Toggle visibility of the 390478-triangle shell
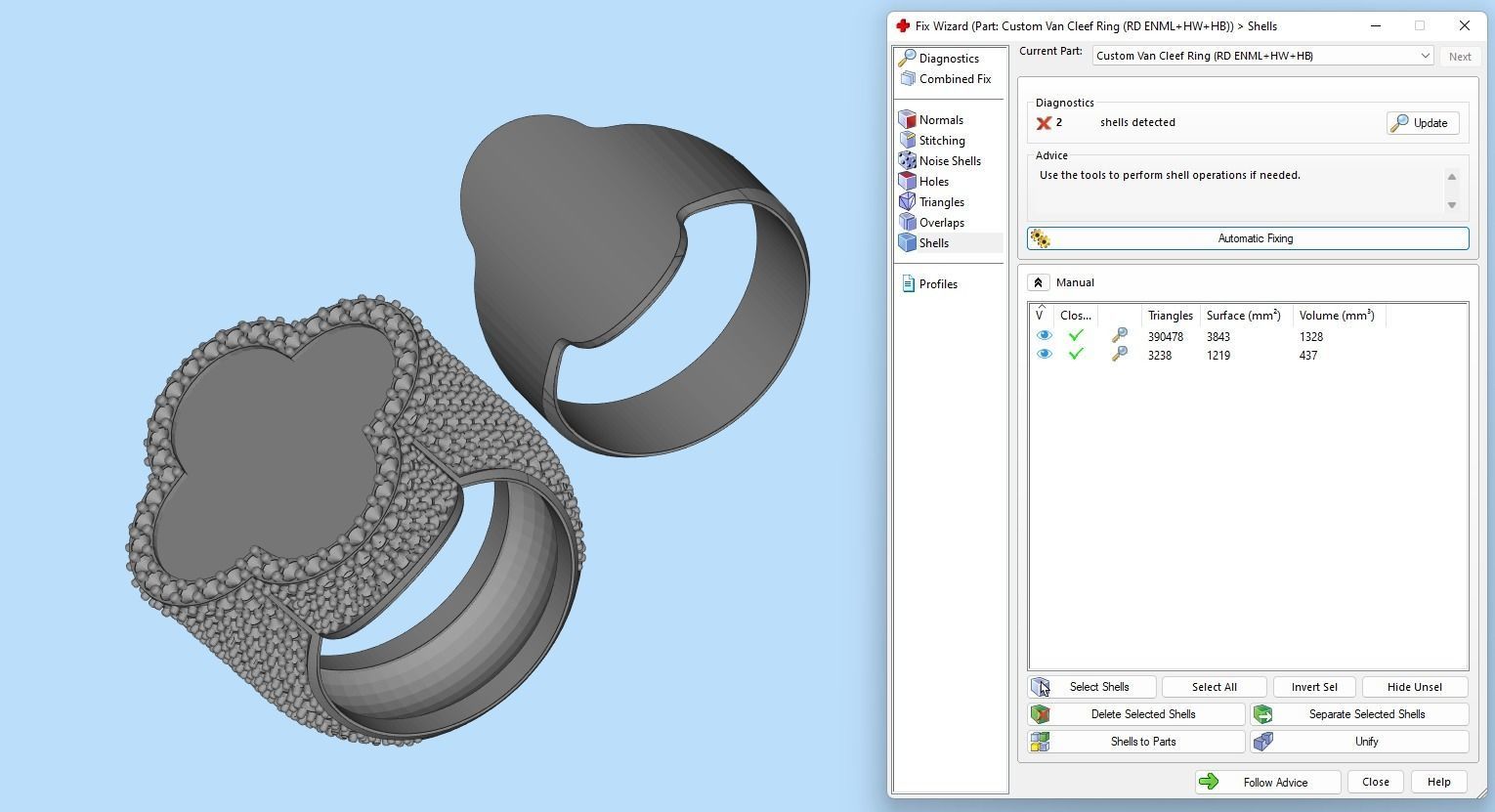The image size is (1495, 812). click(1044, 335)
